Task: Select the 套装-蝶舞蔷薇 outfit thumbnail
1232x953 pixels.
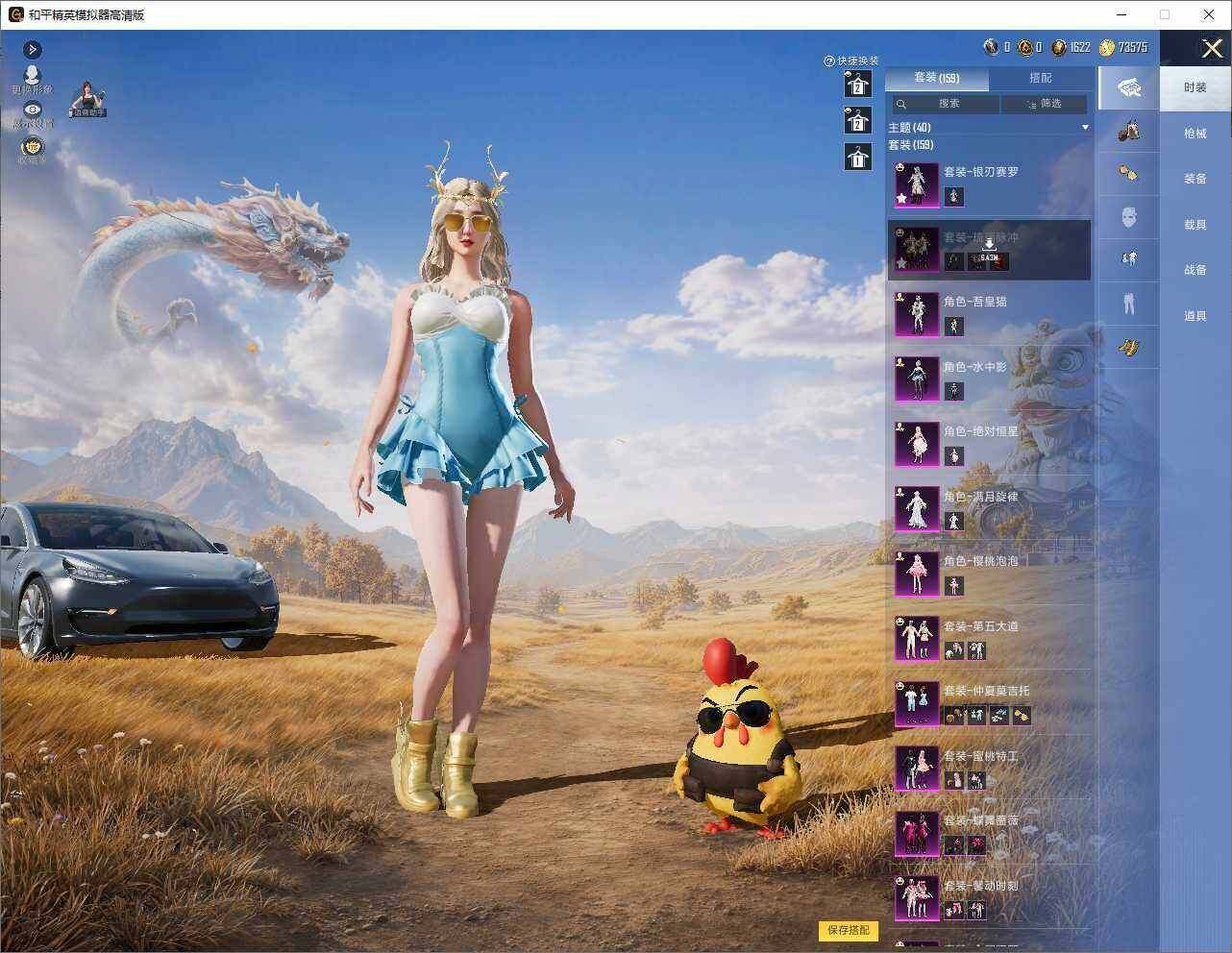Action: pyautogui.click(x=917, y=833)
